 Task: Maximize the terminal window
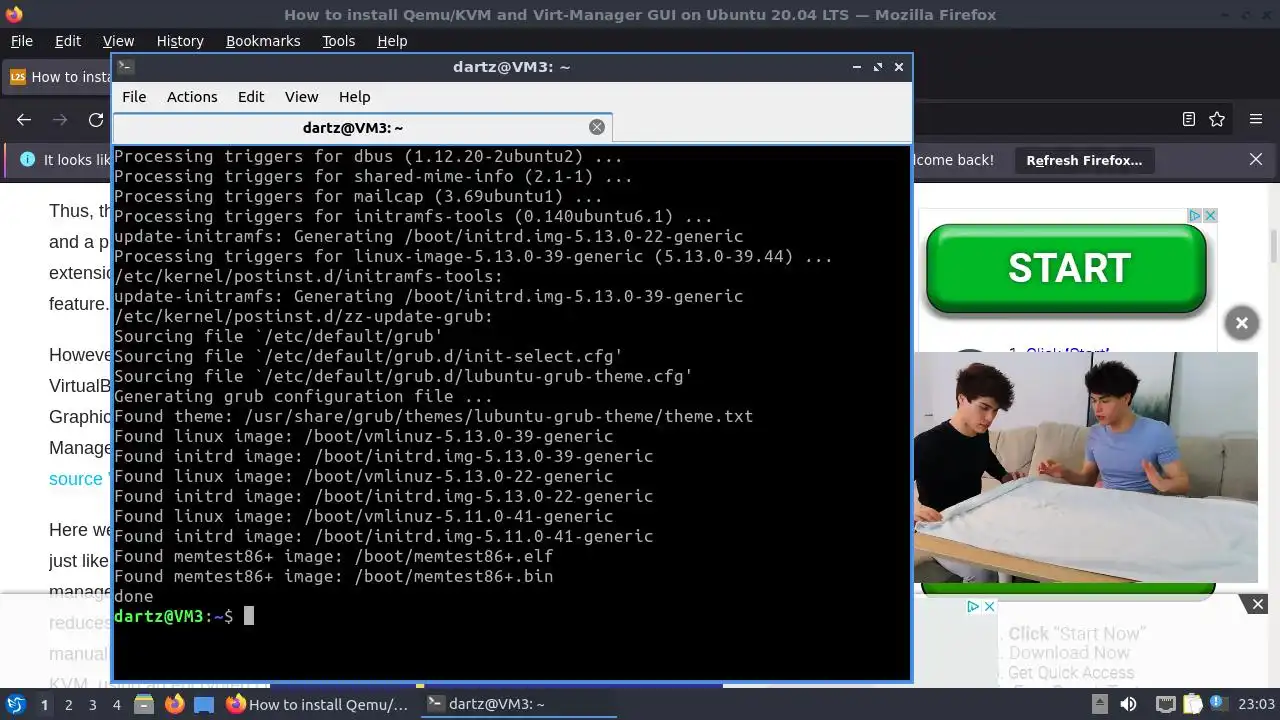878,67
